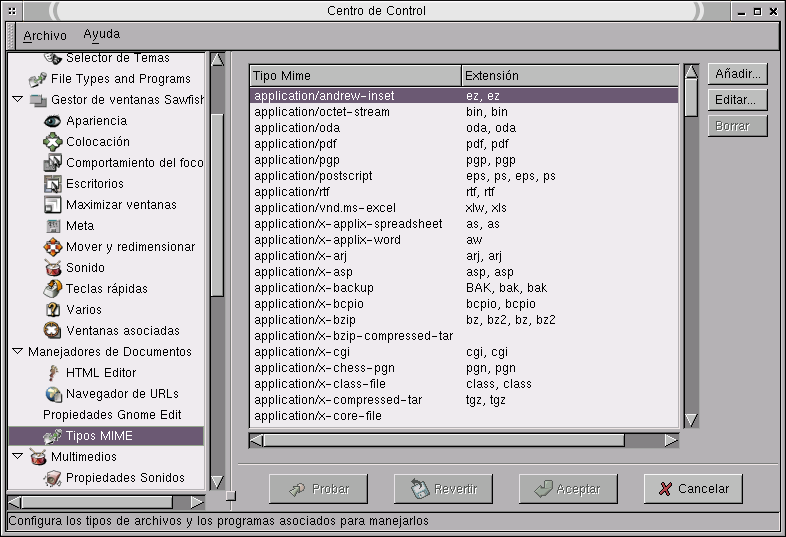Open the Selector de Temas icon

click(x=53, y=59)
